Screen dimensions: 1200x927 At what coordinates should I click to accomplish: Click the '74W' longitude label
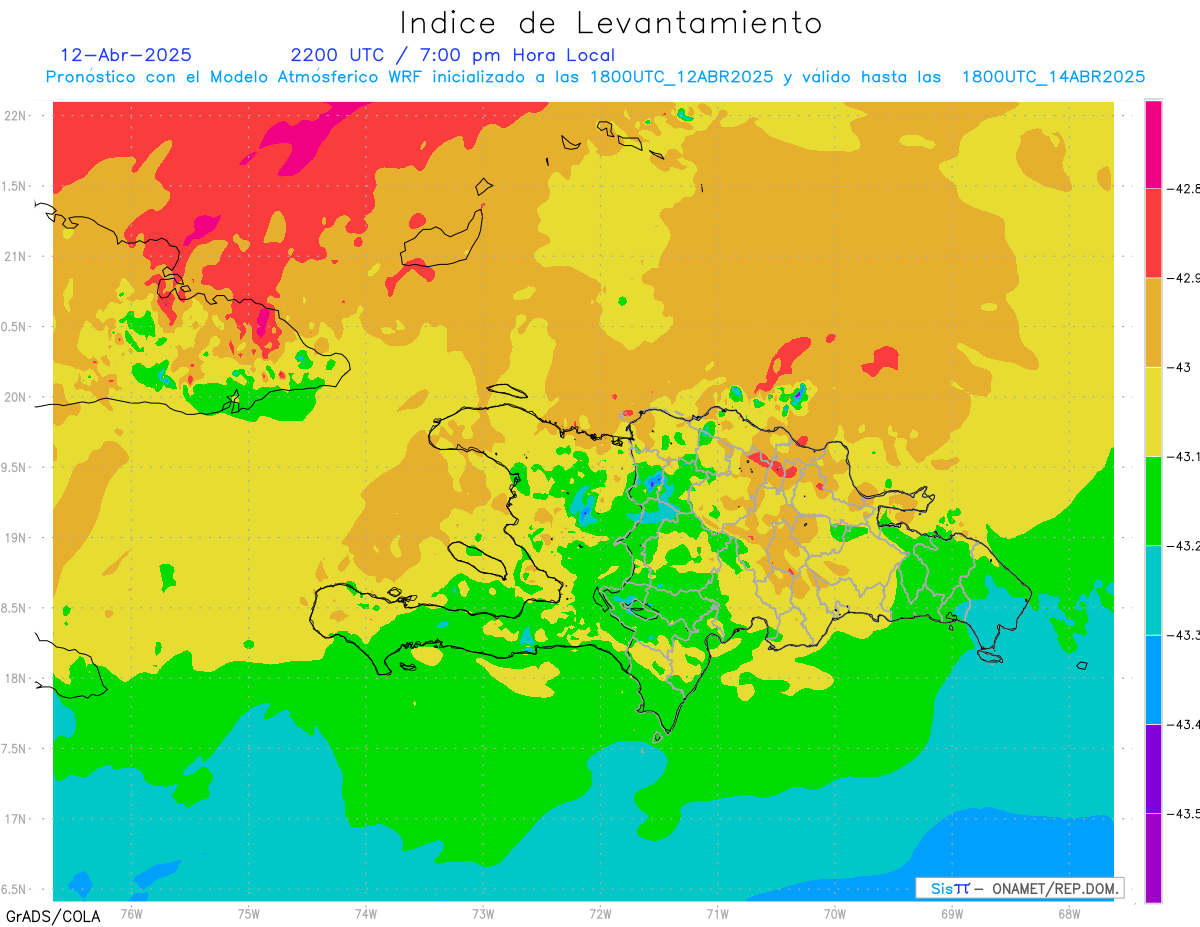(x=366, y=913)
